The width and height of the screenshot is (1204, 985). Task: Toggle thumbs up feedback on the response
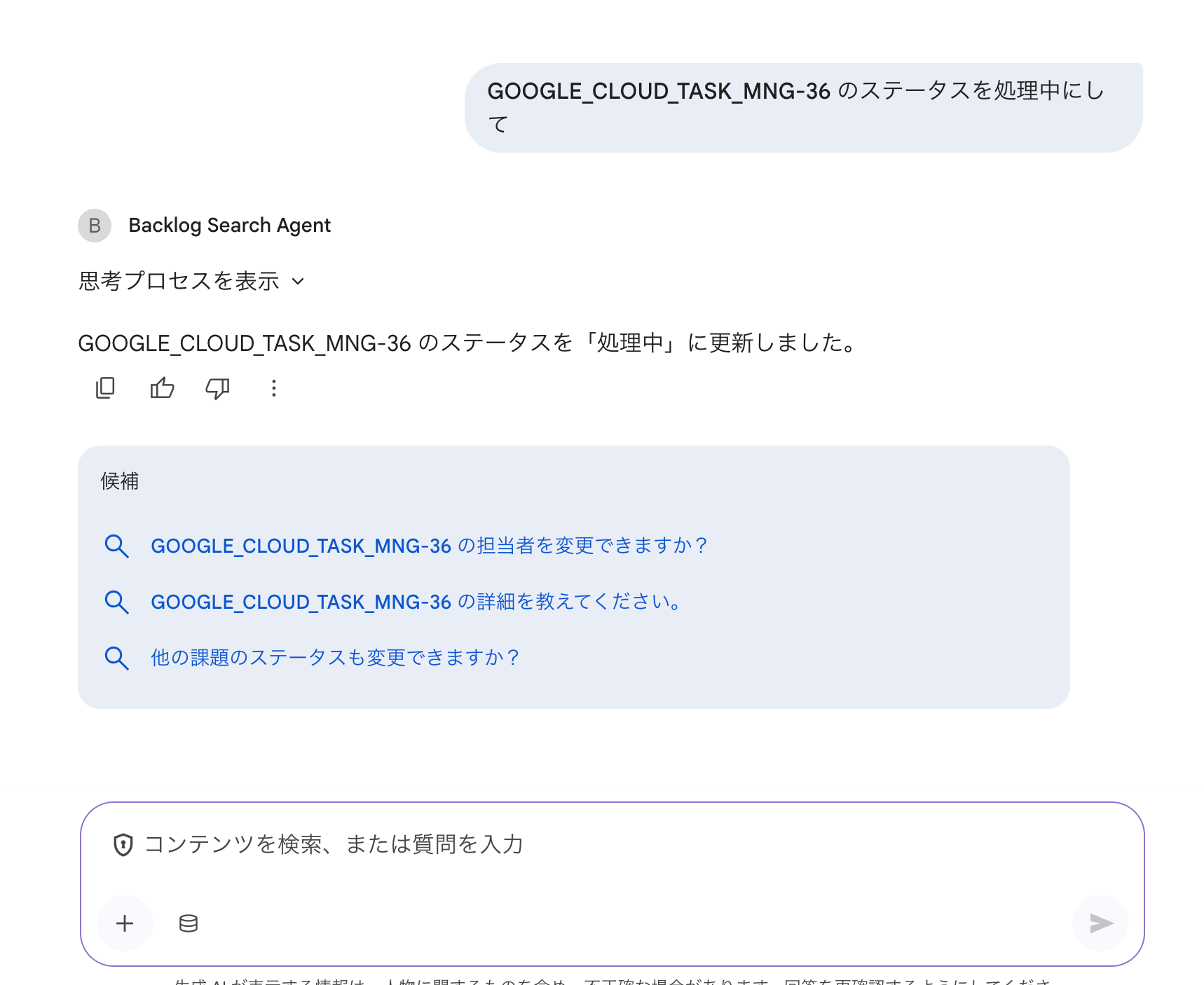(161, 388)
